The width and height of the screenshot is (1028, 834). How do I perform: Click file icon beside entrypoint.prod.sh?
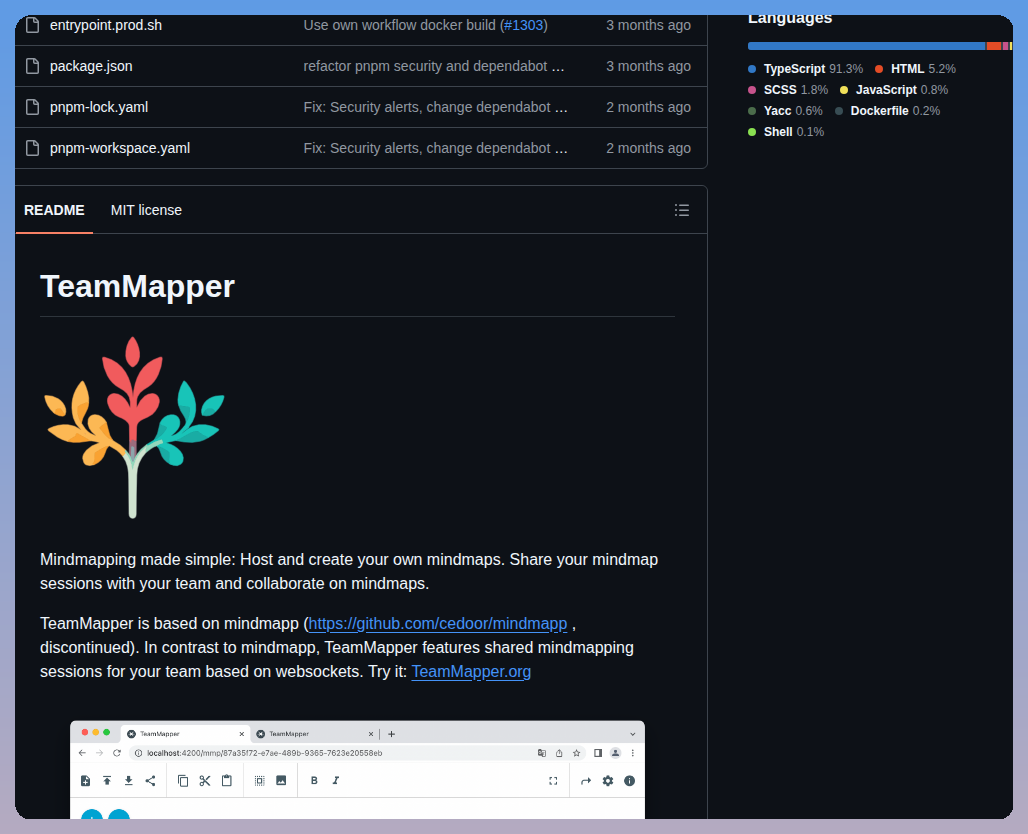point(32,25)
